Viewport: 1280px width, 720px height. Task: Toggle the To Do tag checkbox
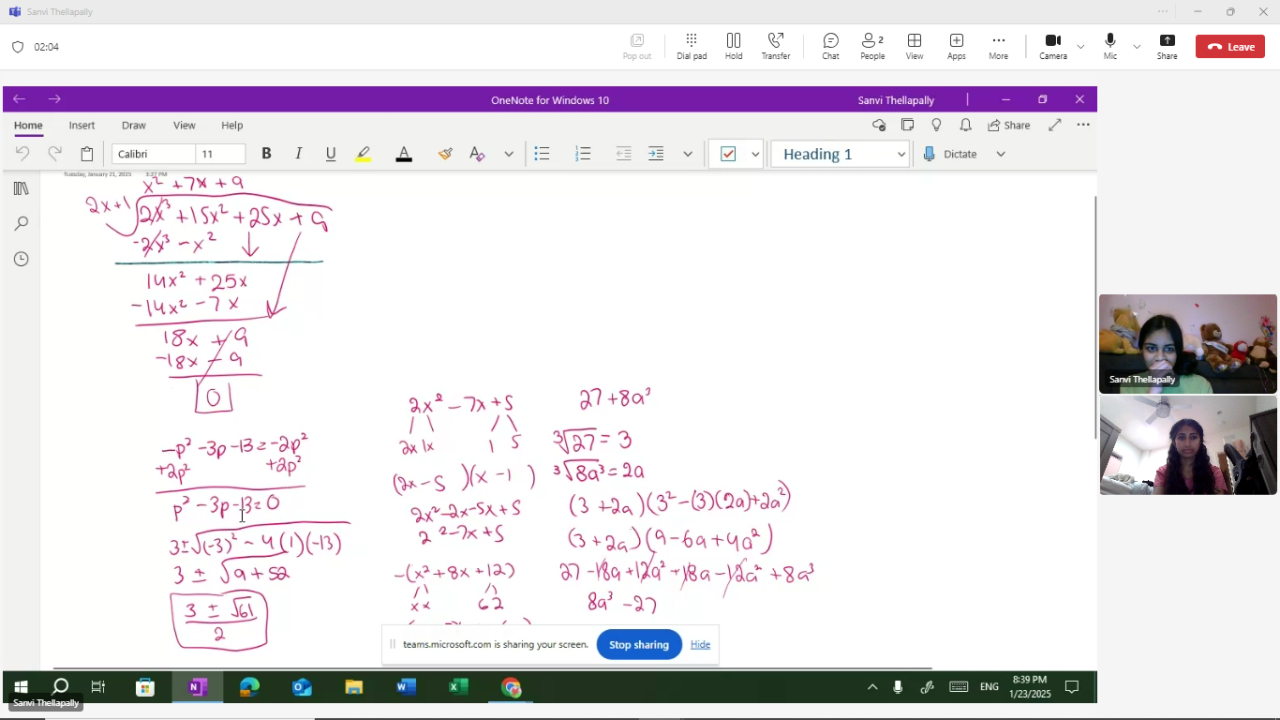pyautogui.click(x=728, y=154)
